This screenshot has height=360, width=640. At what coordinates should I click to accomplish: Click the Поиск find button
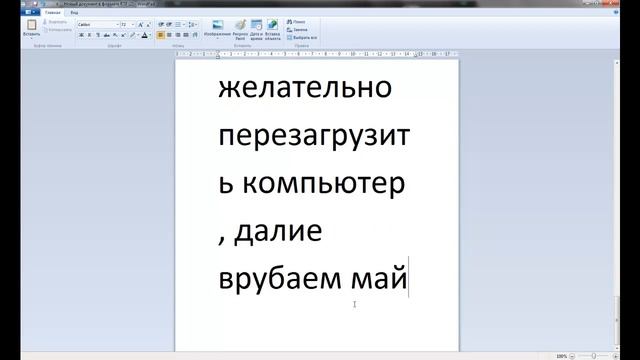click(x=296, y=22)
